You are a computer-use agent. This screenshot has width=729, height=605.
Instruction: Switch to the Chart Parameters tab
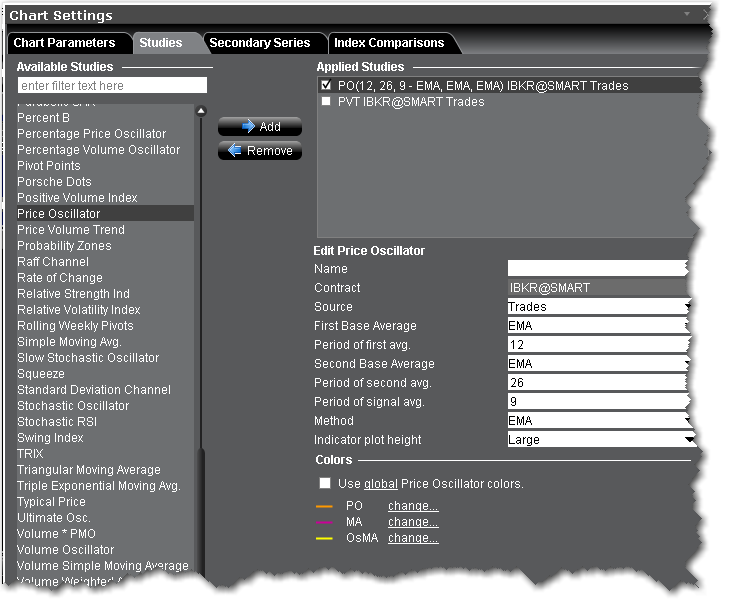pos(64,43)
